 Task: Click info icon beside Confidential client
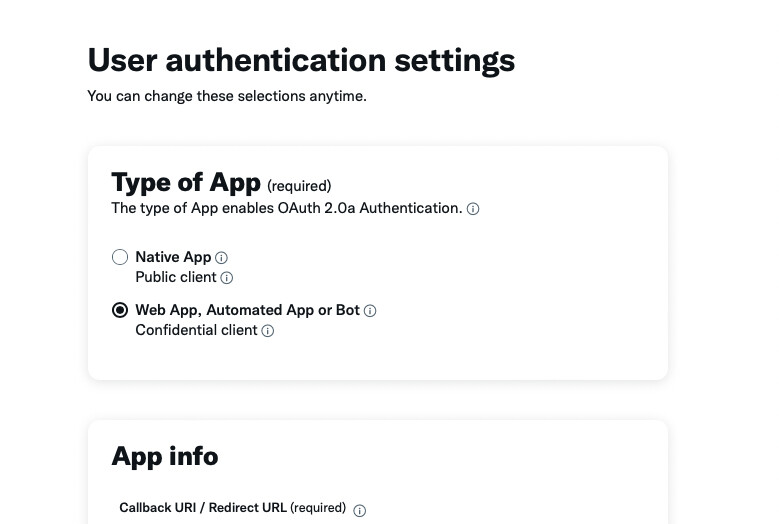click(x=267, y=331)
